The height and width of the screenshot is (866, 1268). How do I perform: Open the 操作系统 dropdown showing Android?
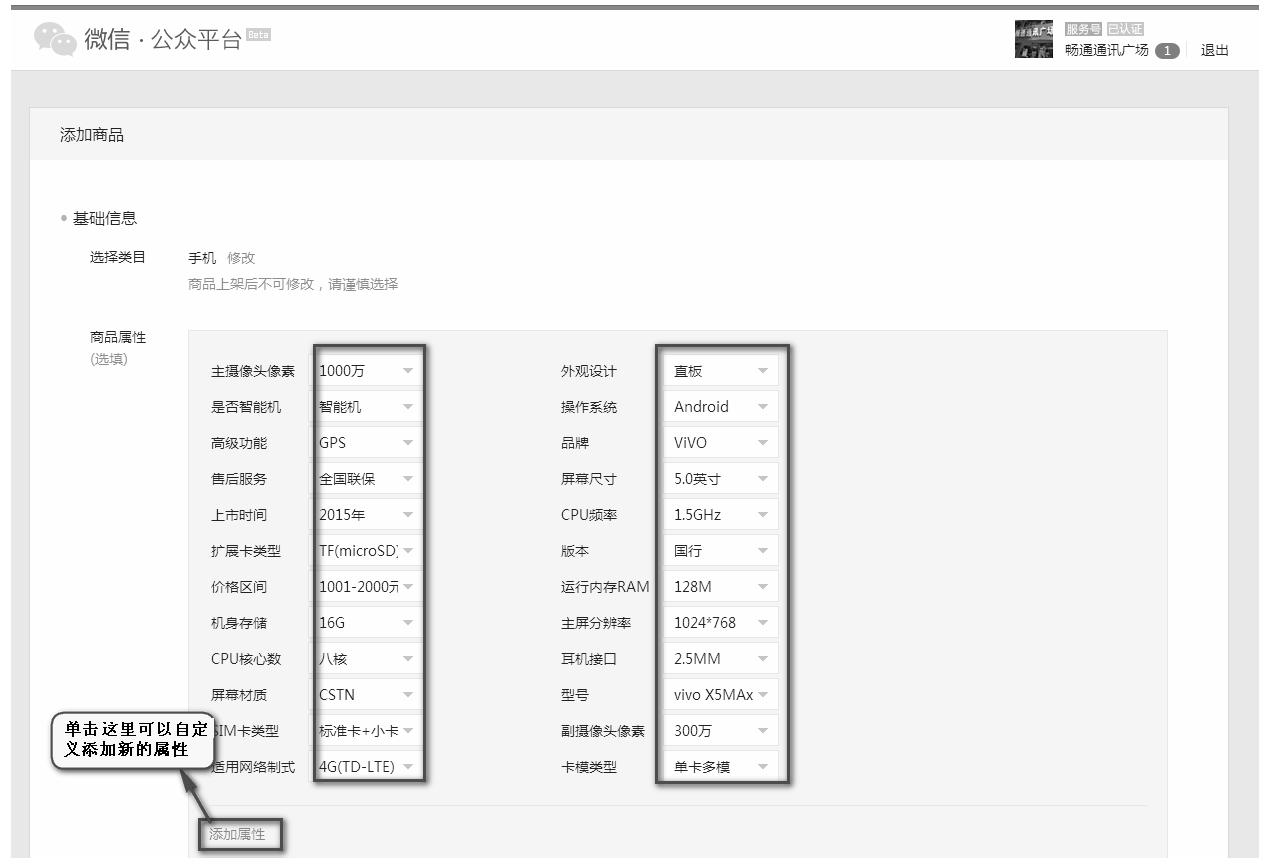pos(721,407)
